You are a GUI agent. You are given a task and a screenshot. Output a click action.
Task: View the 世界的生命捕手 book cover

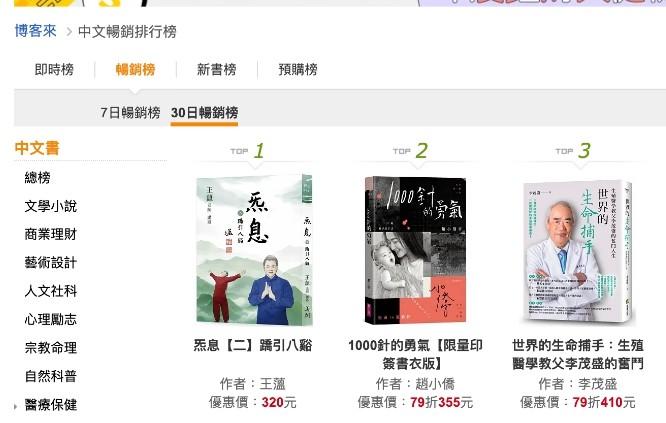578,252
